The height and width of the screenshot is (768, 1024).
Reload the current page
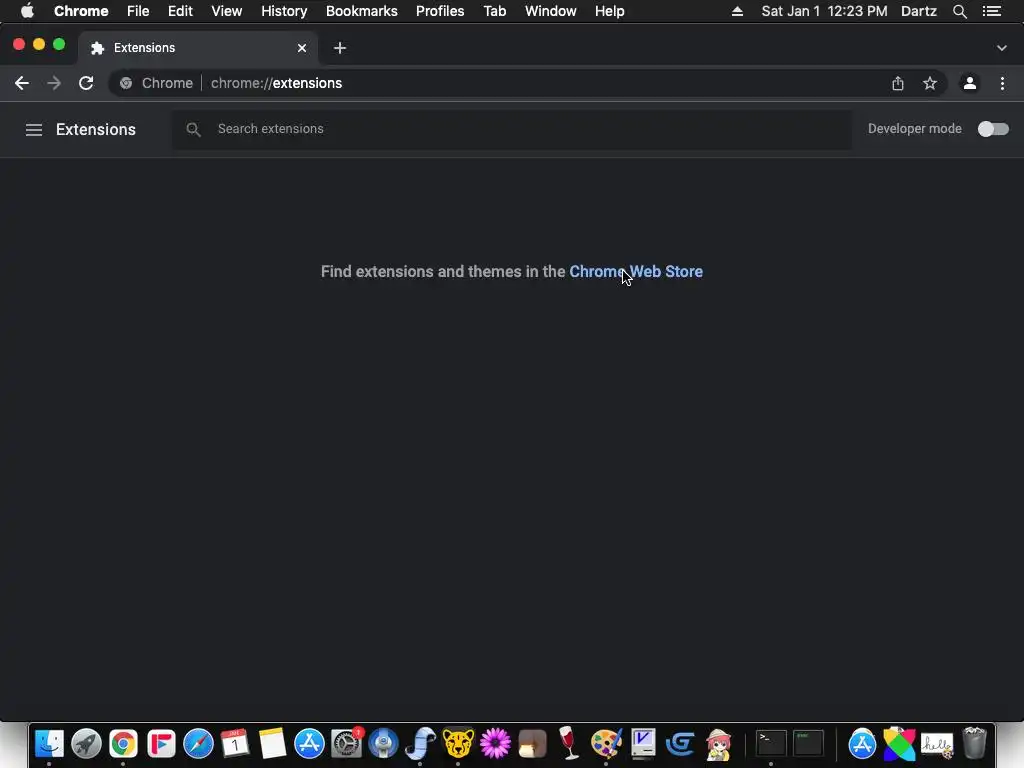[86, 84]
